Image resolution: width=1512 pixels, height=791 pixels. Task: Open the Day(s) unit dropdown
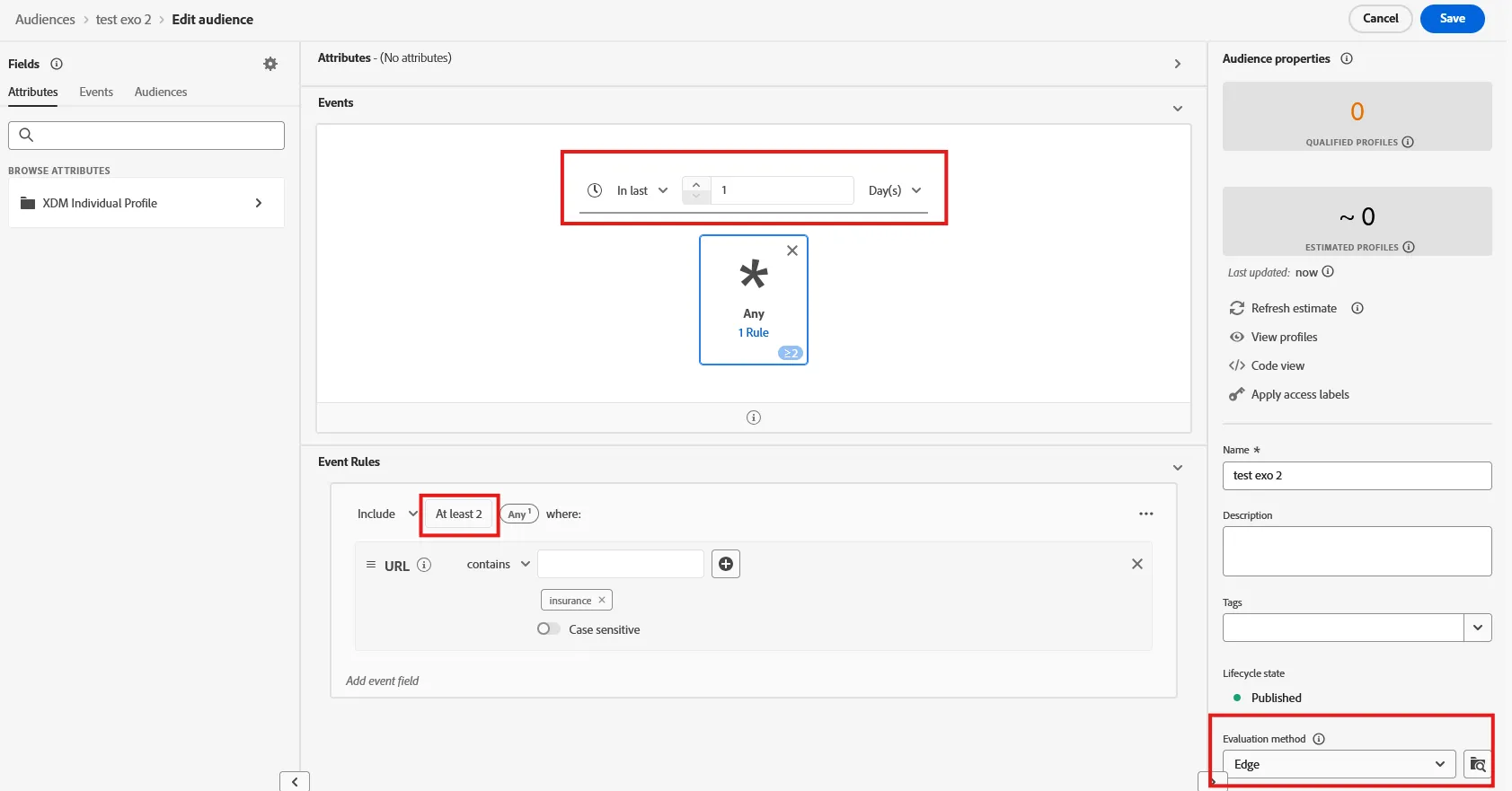tap(895, 190)
